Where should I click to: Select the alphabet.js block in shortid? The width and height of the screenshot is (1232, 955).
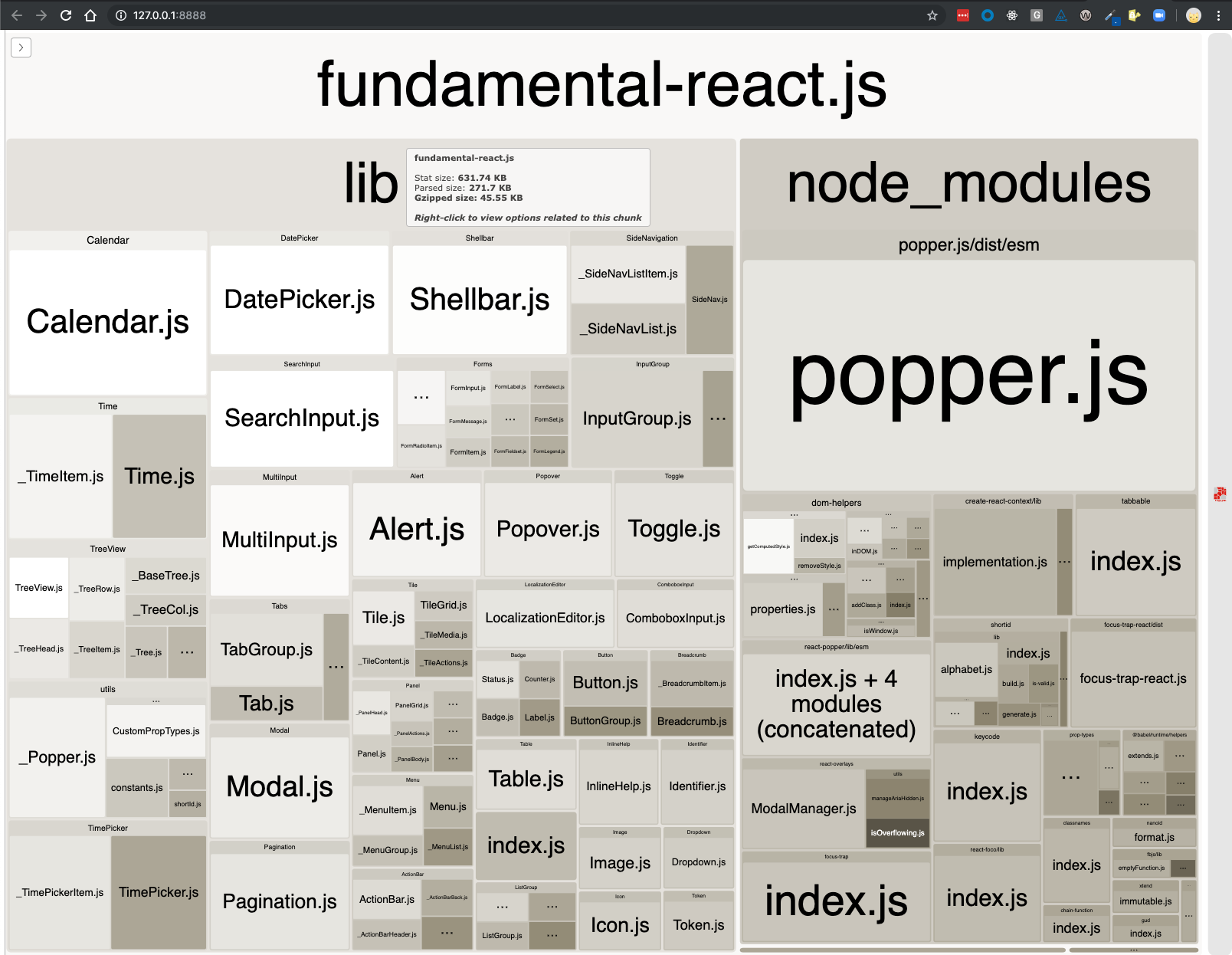[966, 670]
